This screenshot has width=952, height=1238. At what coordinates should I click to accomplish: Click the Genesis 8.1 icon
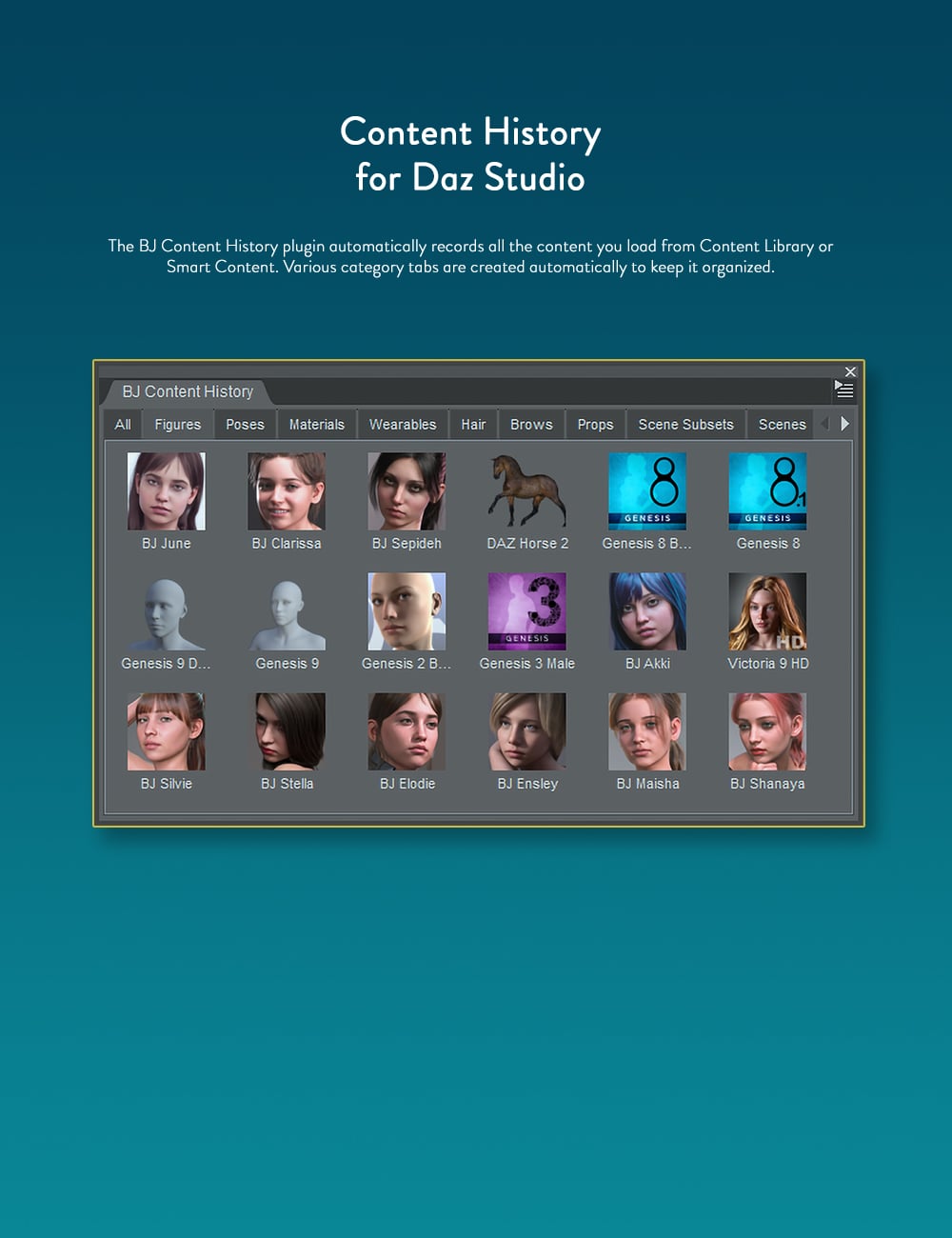767,491
